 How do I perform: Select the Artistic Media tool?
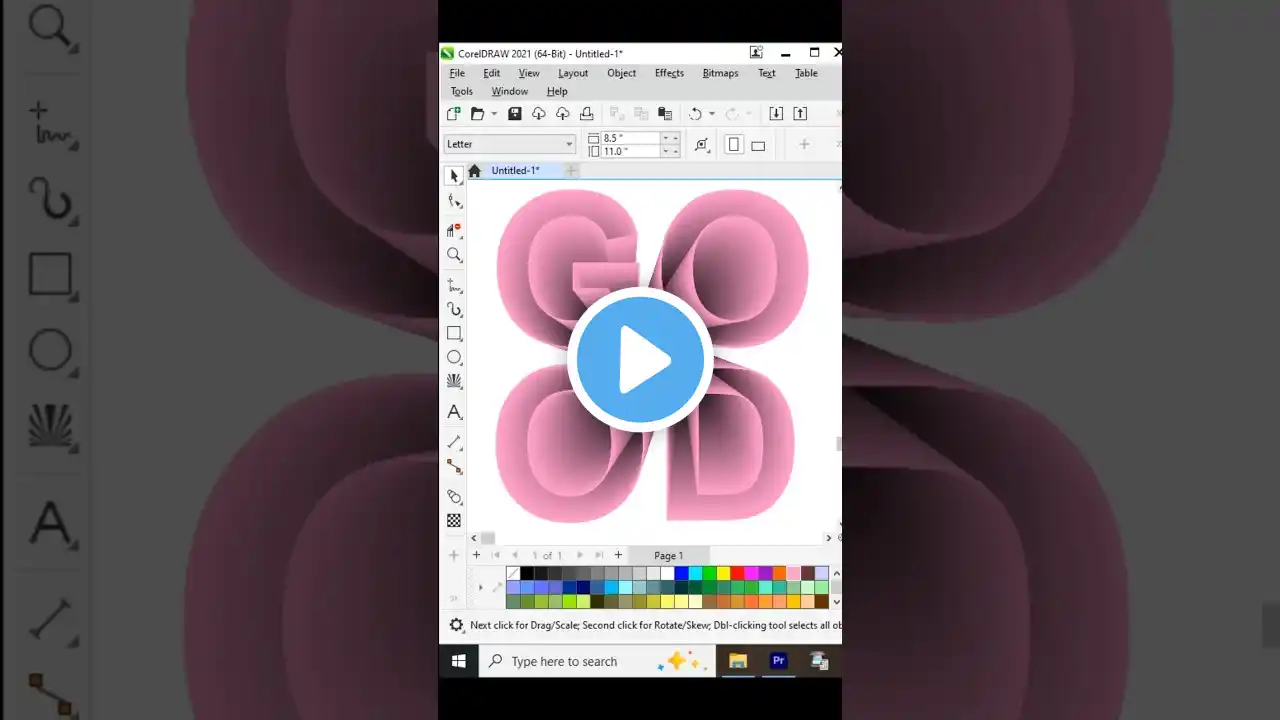click(x=454, y=309)
